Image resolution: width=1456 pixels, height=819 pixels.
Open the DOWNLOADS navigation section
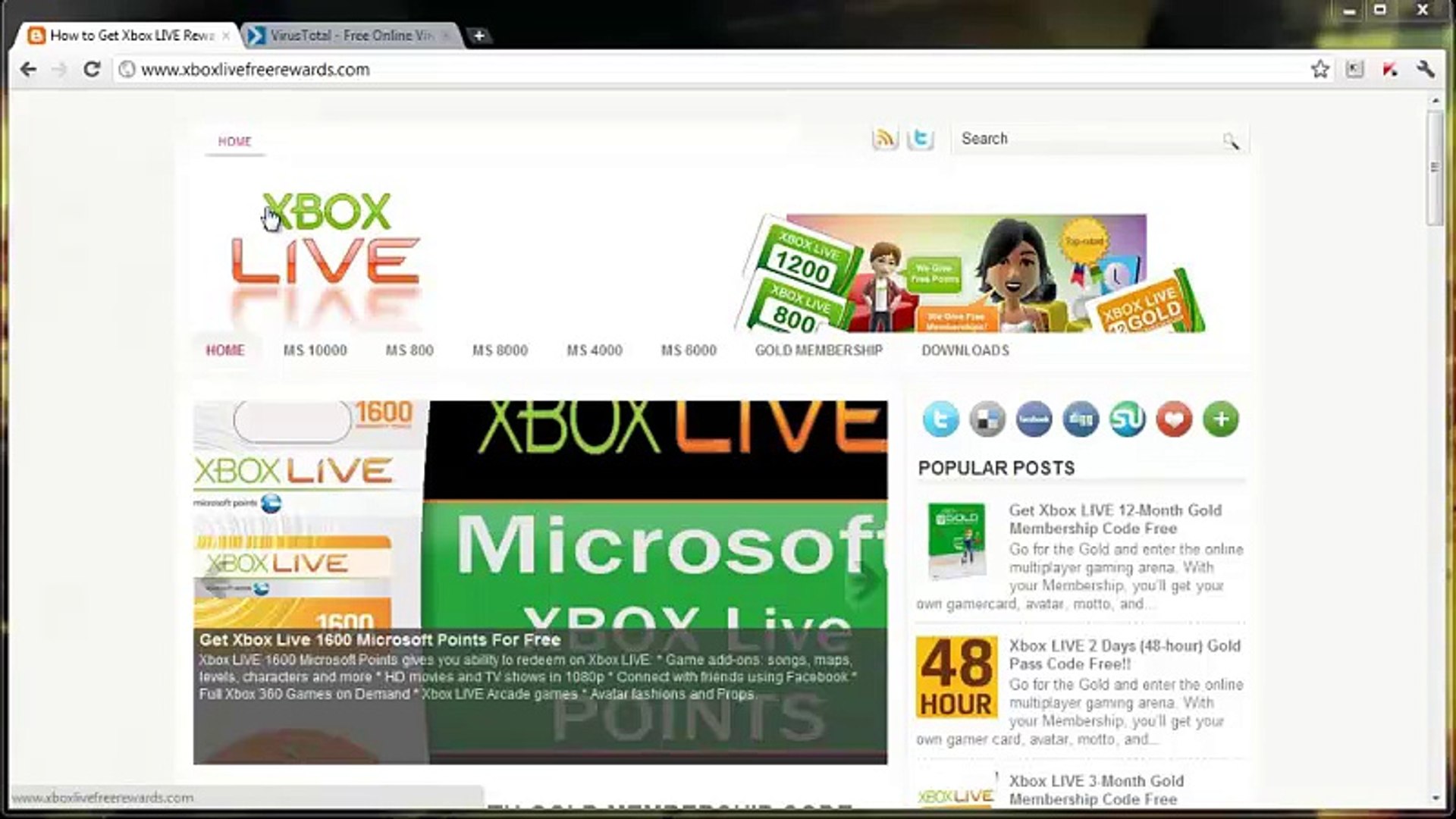[965, 350]
